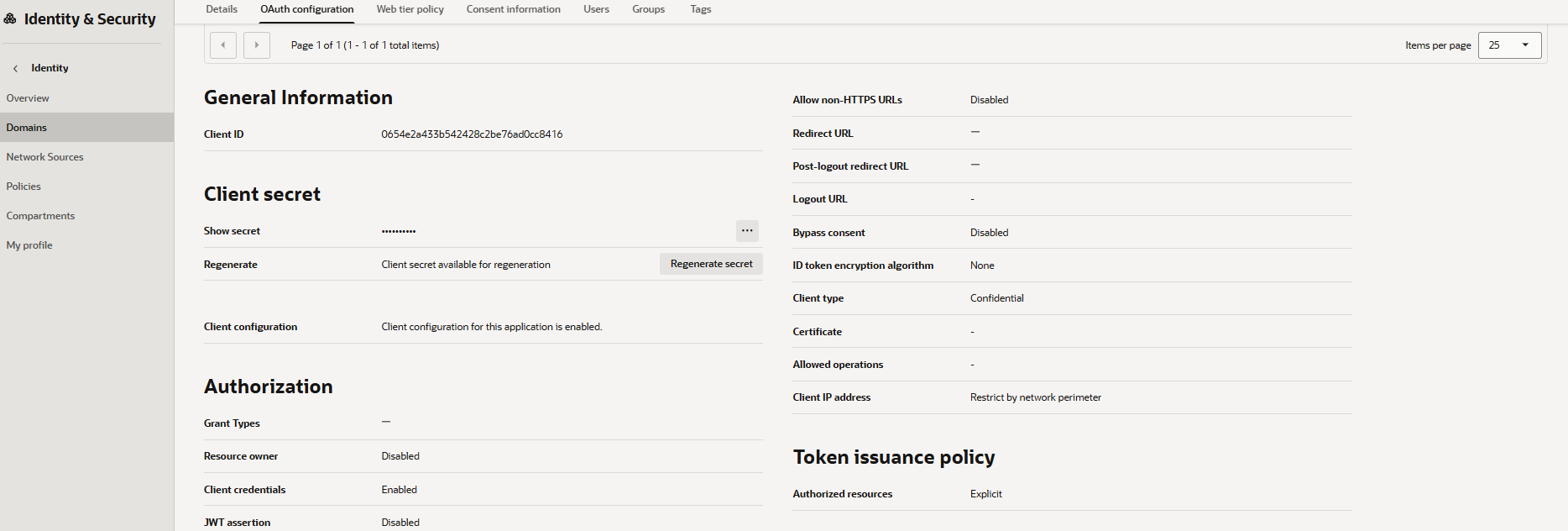Open the Show secret three-dot menu

pyautogui.click(x=747, y=230)
